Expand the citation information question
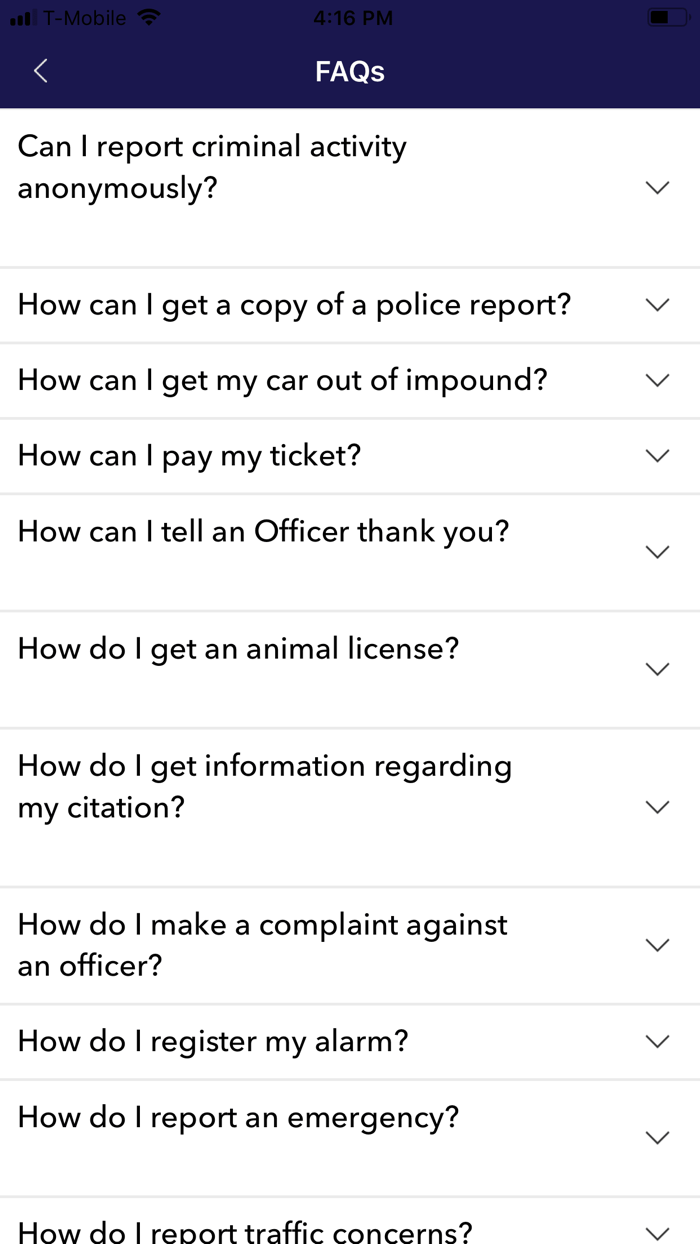 pyautogui.click(x=657, y=806)
